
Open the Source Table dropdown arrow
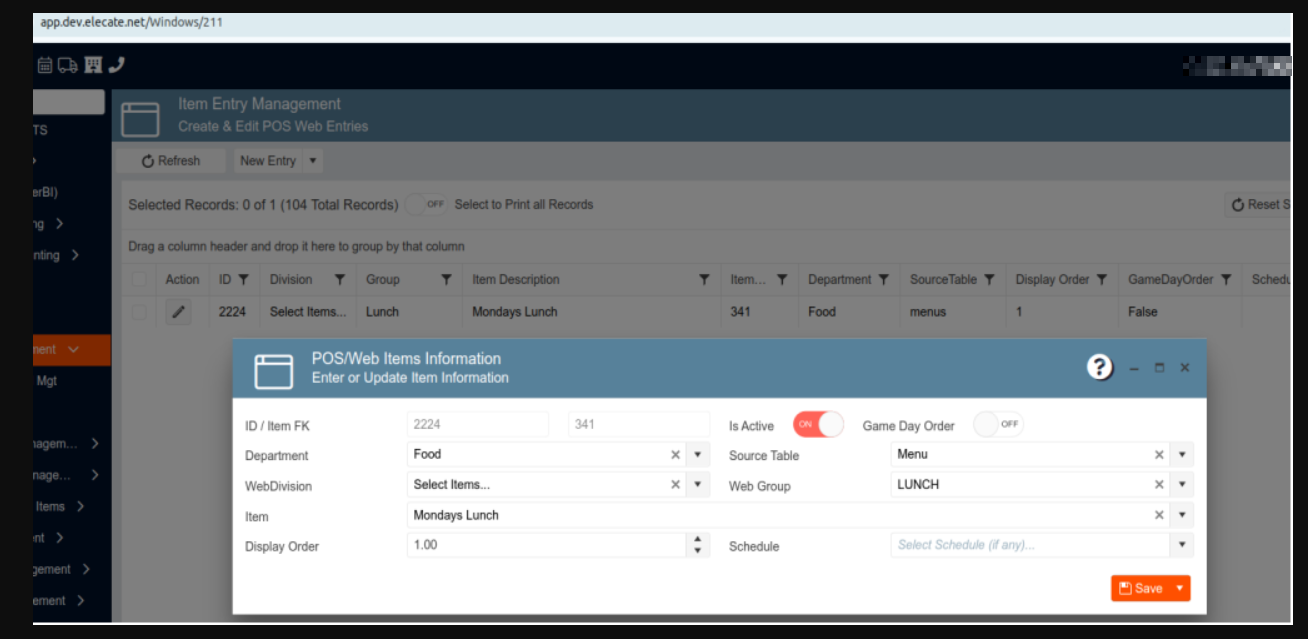[1182, 455]
